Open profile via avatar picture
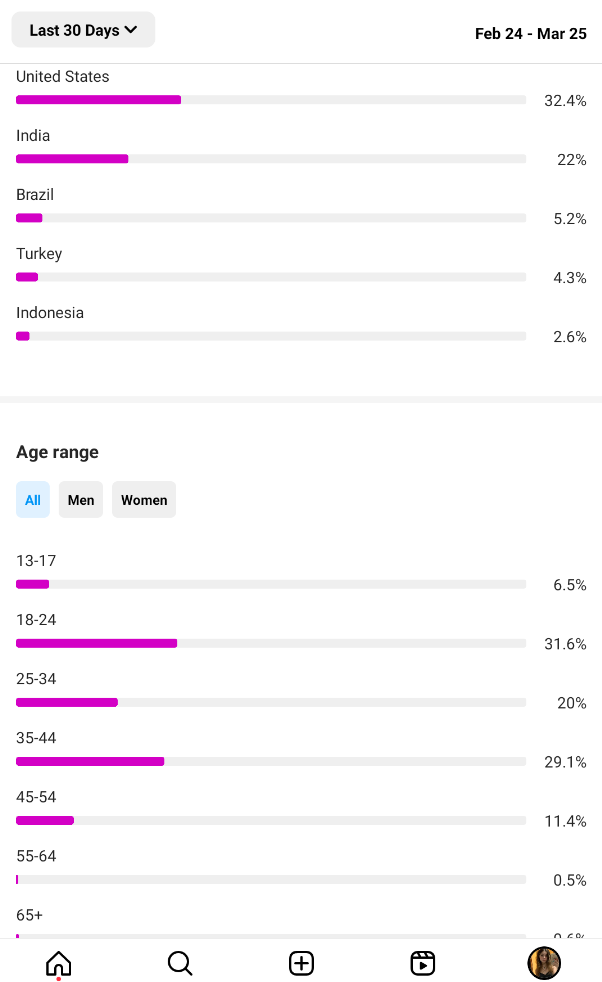This screenshot has height=982, width=602. (x=544, y=963)
